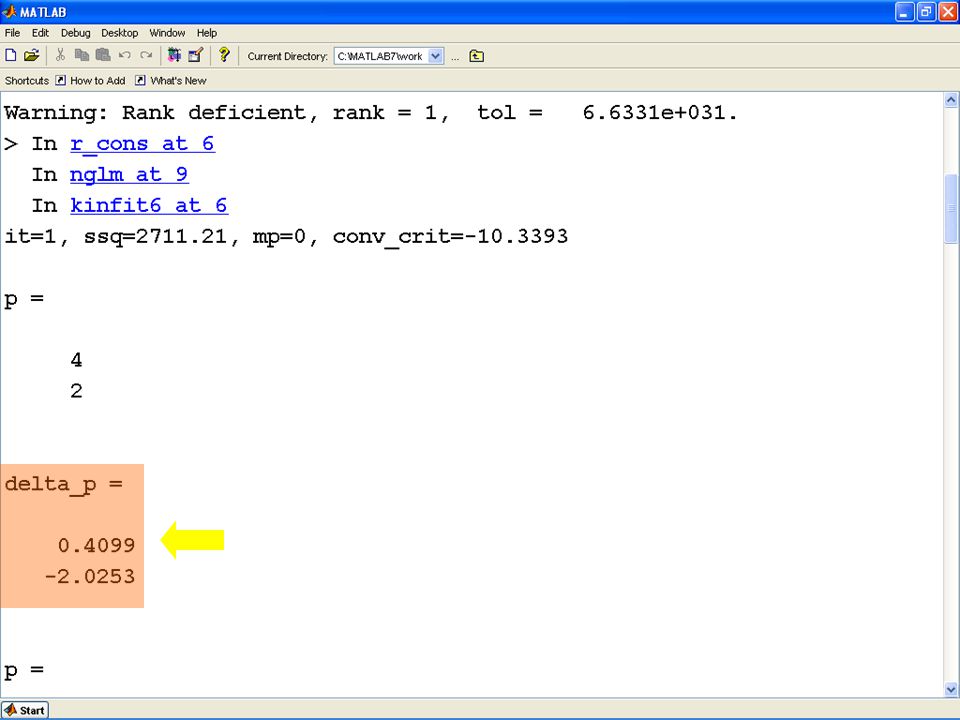Click the MATLAB logo in title bar

(x=9, y=12)
